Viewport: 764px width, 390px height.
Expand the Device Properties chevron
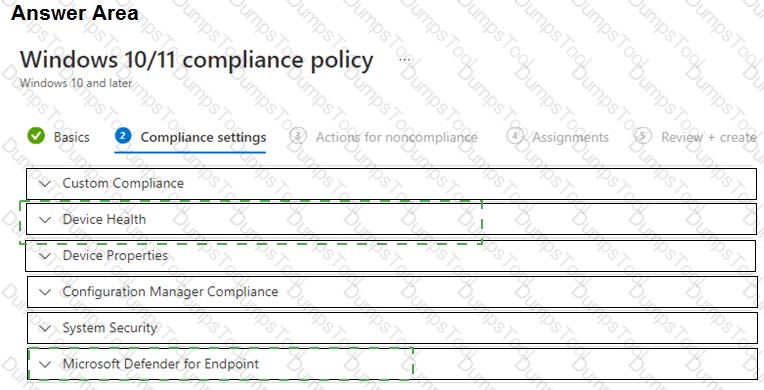pyautogui.click(x=45, y=256)
